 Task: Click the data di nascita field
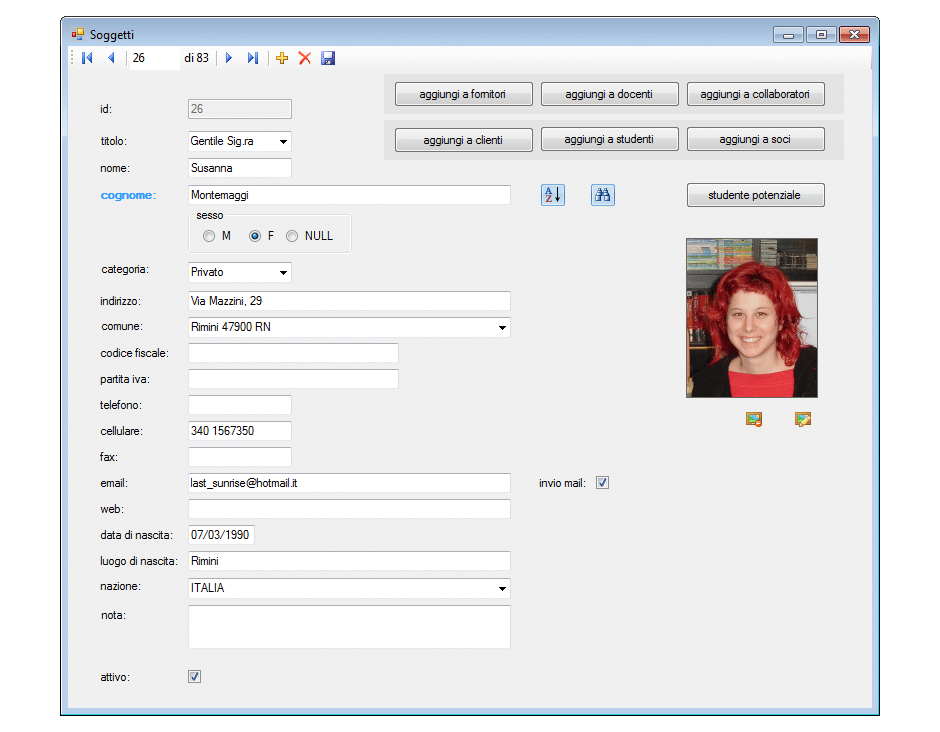pos(221,535)
